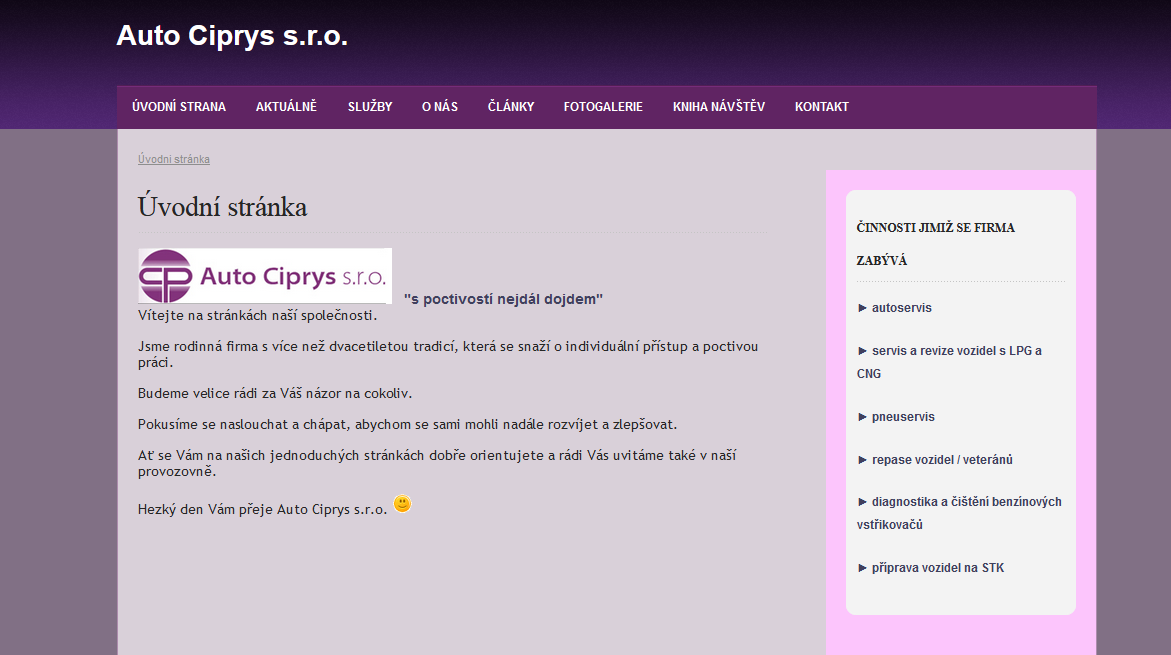Select the O nás menu item

coord(440,107)
